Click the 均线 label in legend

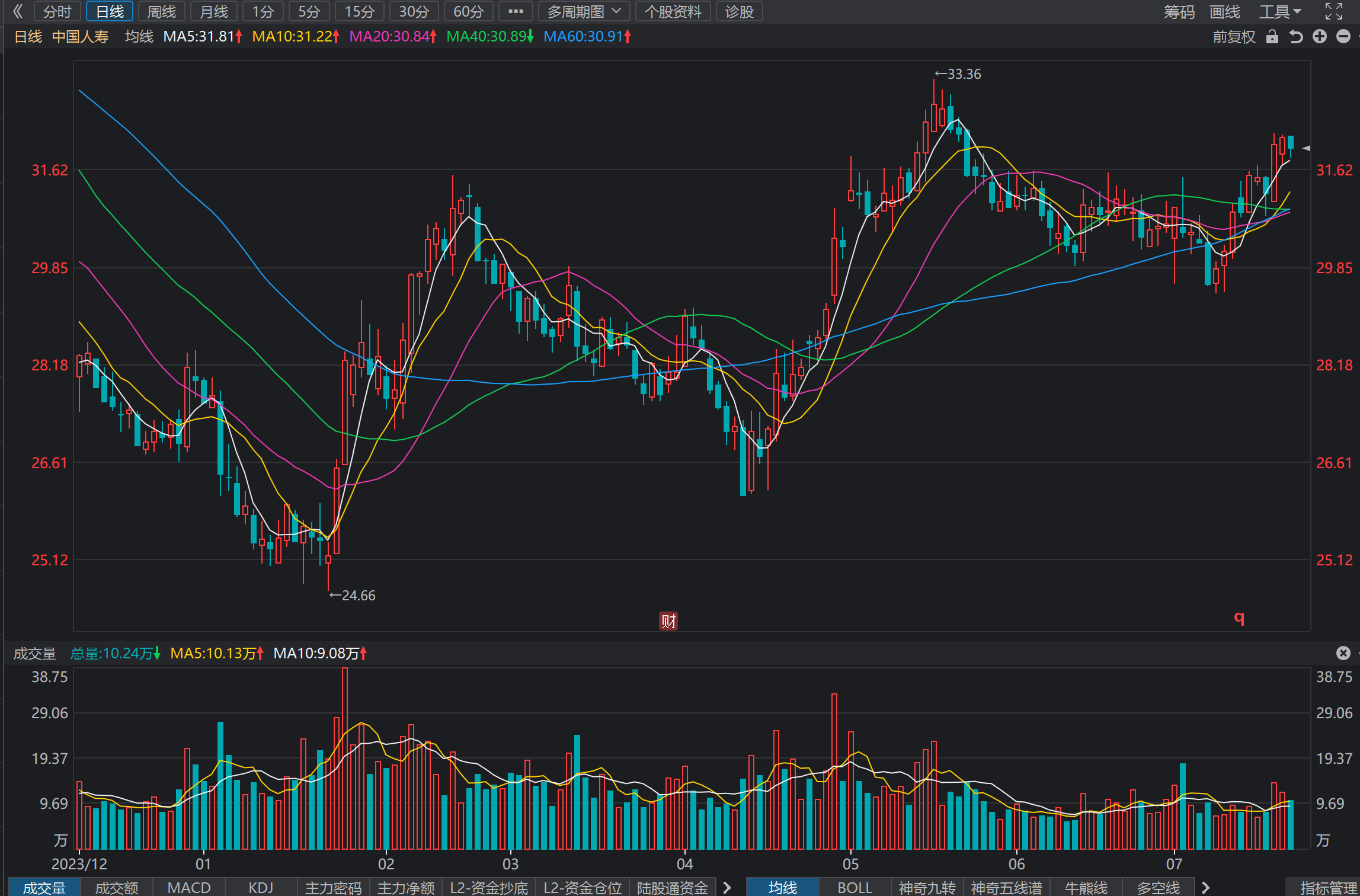(x=139, y=37)
